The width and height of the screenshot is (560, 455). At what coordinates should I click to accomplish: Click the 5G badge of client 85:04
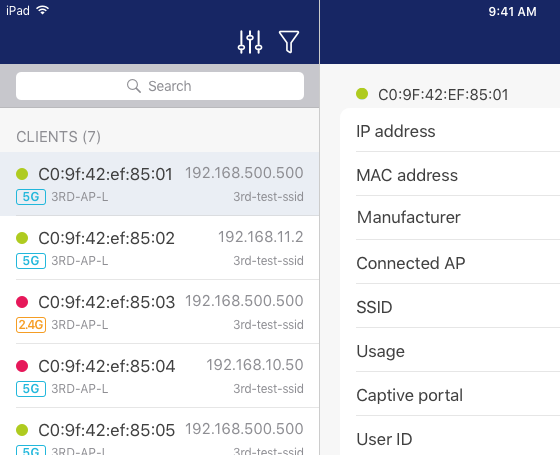click(31, 389)
